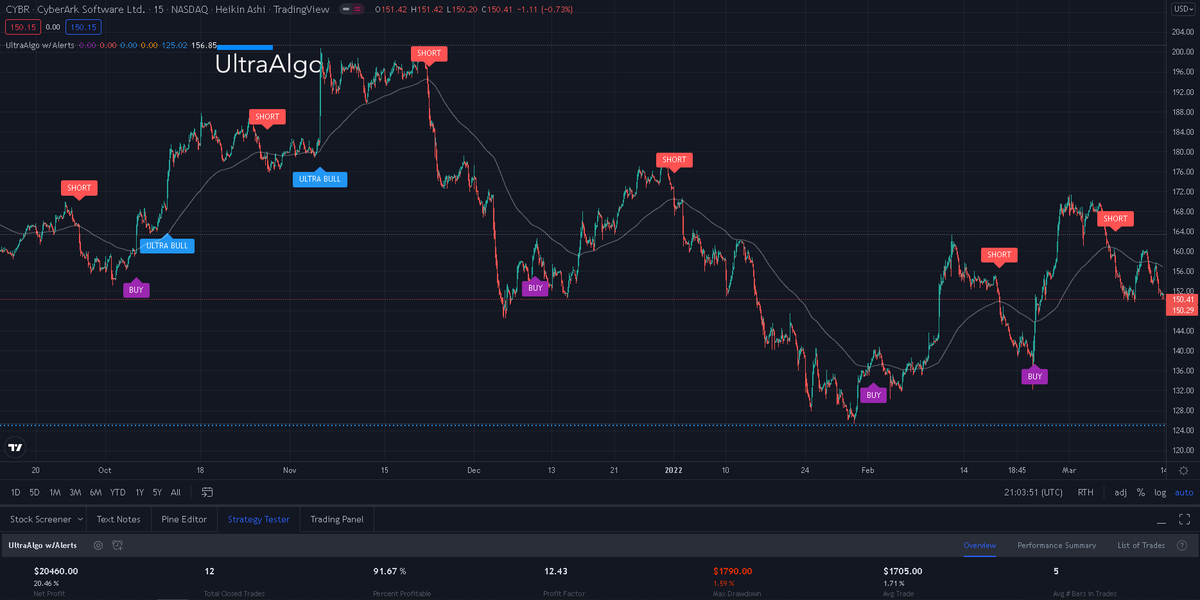The height and width of the screenshot is (600, 1200).
Task: Click the blue buy price 150.15 button
Action: [84, 27]
